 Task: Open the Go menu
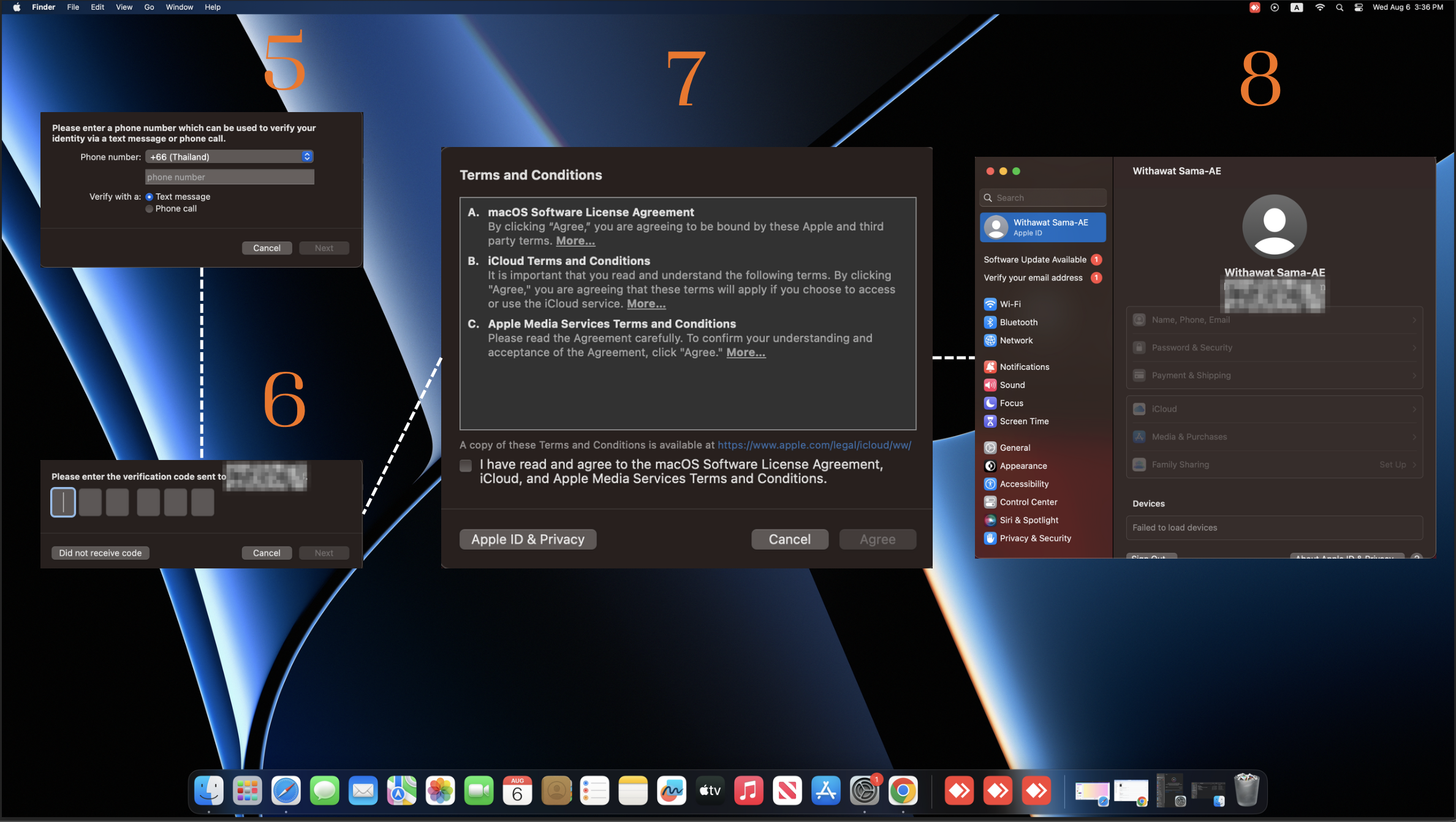pos(149,7)
